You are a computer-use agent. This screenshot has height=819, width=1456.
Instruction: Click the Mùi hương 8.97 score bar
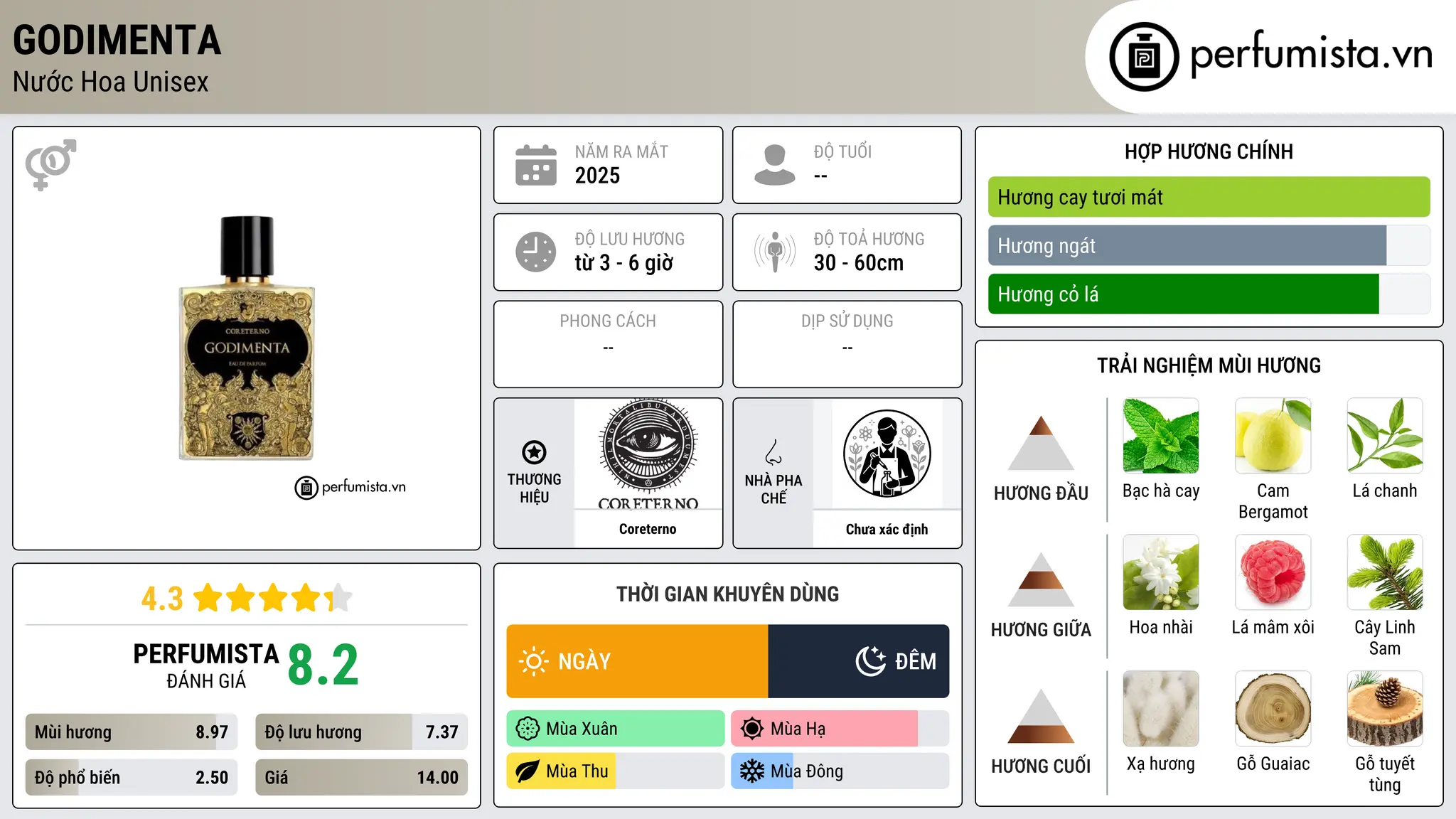[132, 732]
